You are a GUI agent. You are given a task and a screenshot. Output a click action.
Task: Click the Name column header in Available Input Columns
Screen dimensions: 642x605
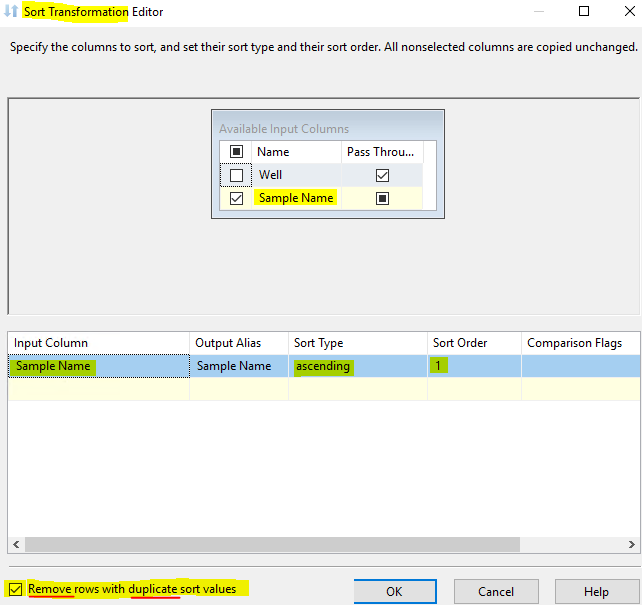tap(296, 152)
